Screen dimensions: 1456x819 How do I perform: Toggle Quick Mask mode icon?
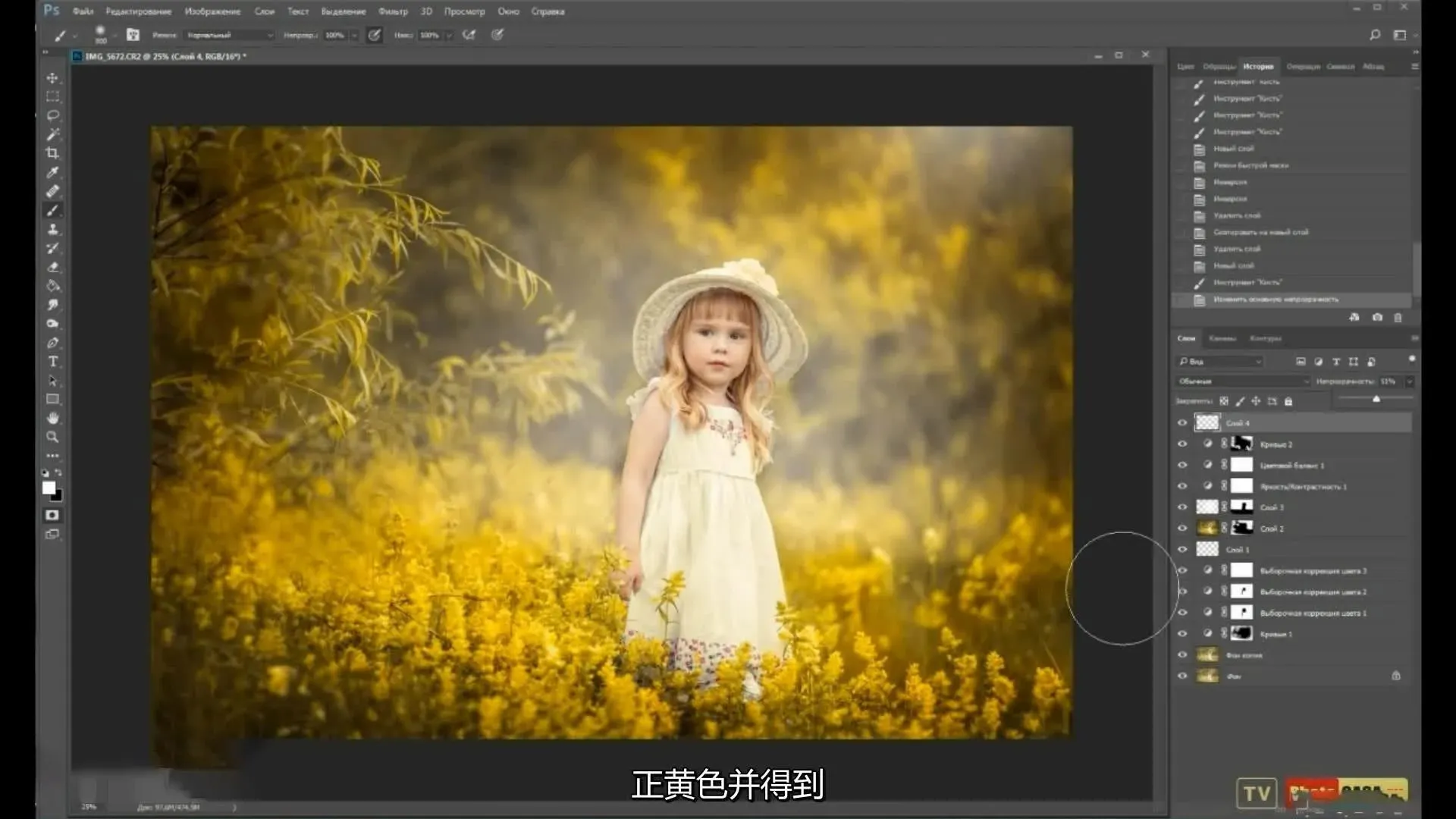tap(52, 515)
